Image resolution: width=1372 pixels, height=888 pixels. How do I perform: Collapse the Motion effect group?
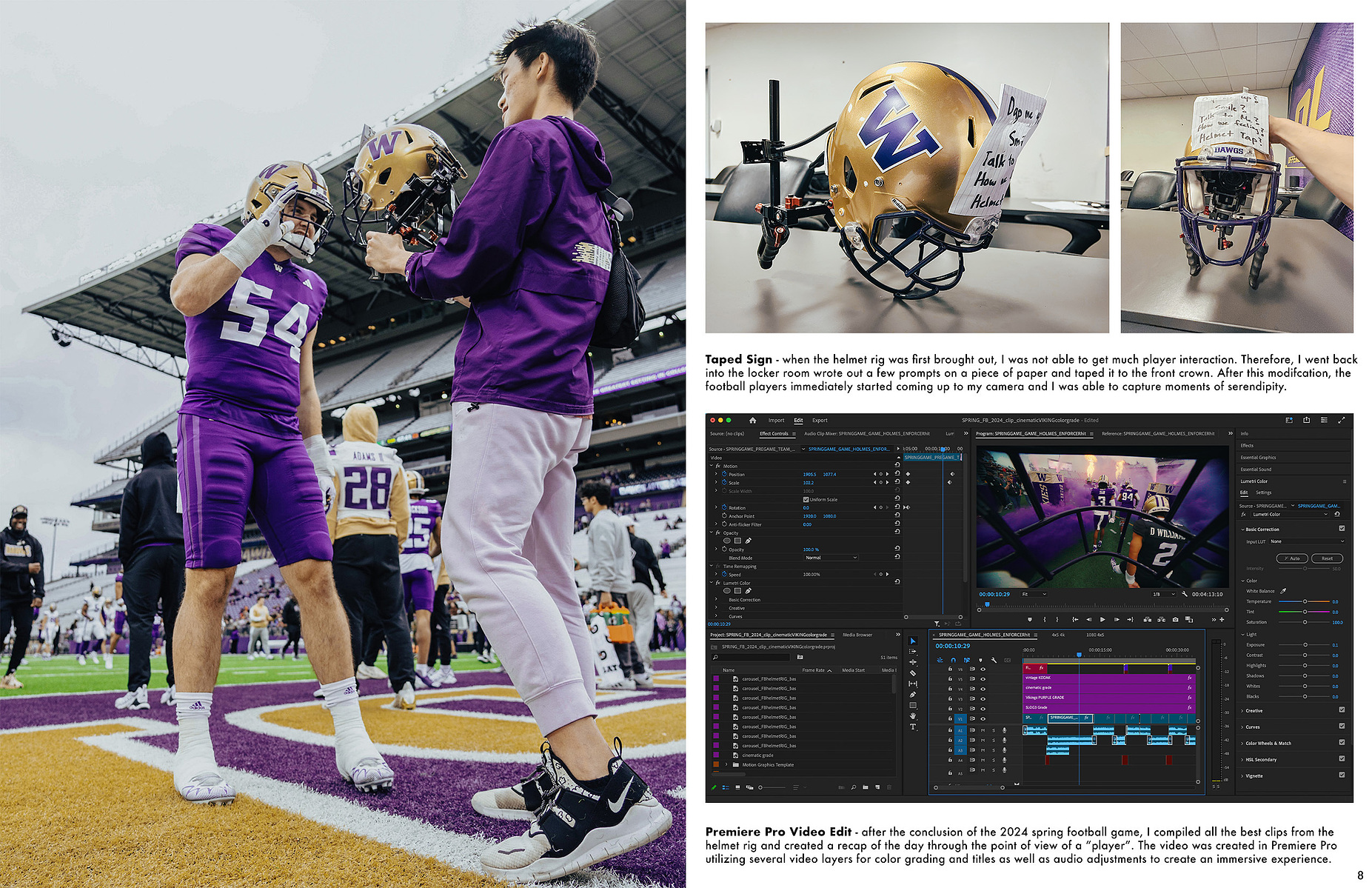point(712,466)
